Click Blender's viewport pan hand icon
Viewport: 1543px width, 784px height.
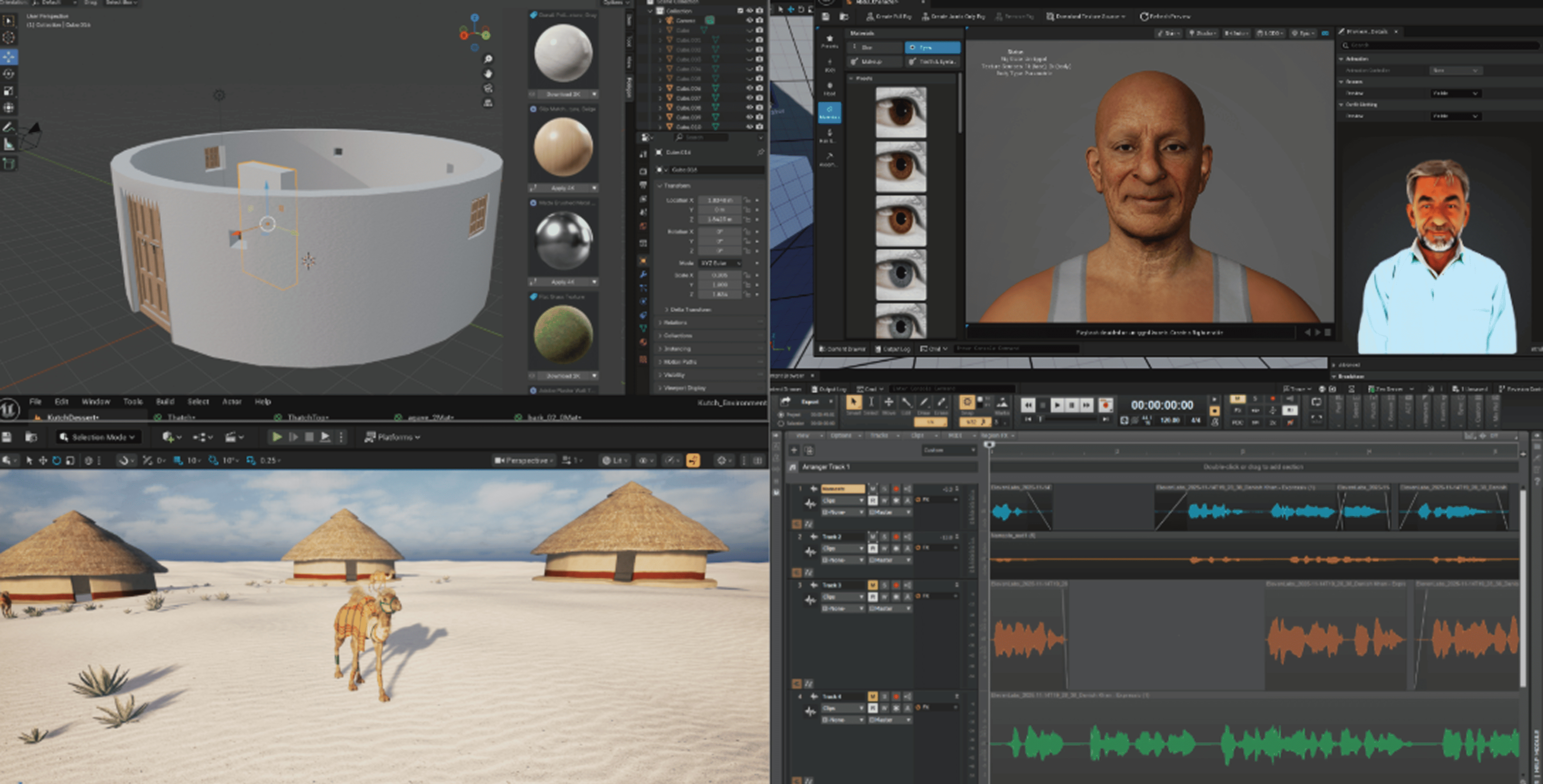point(488,74)
